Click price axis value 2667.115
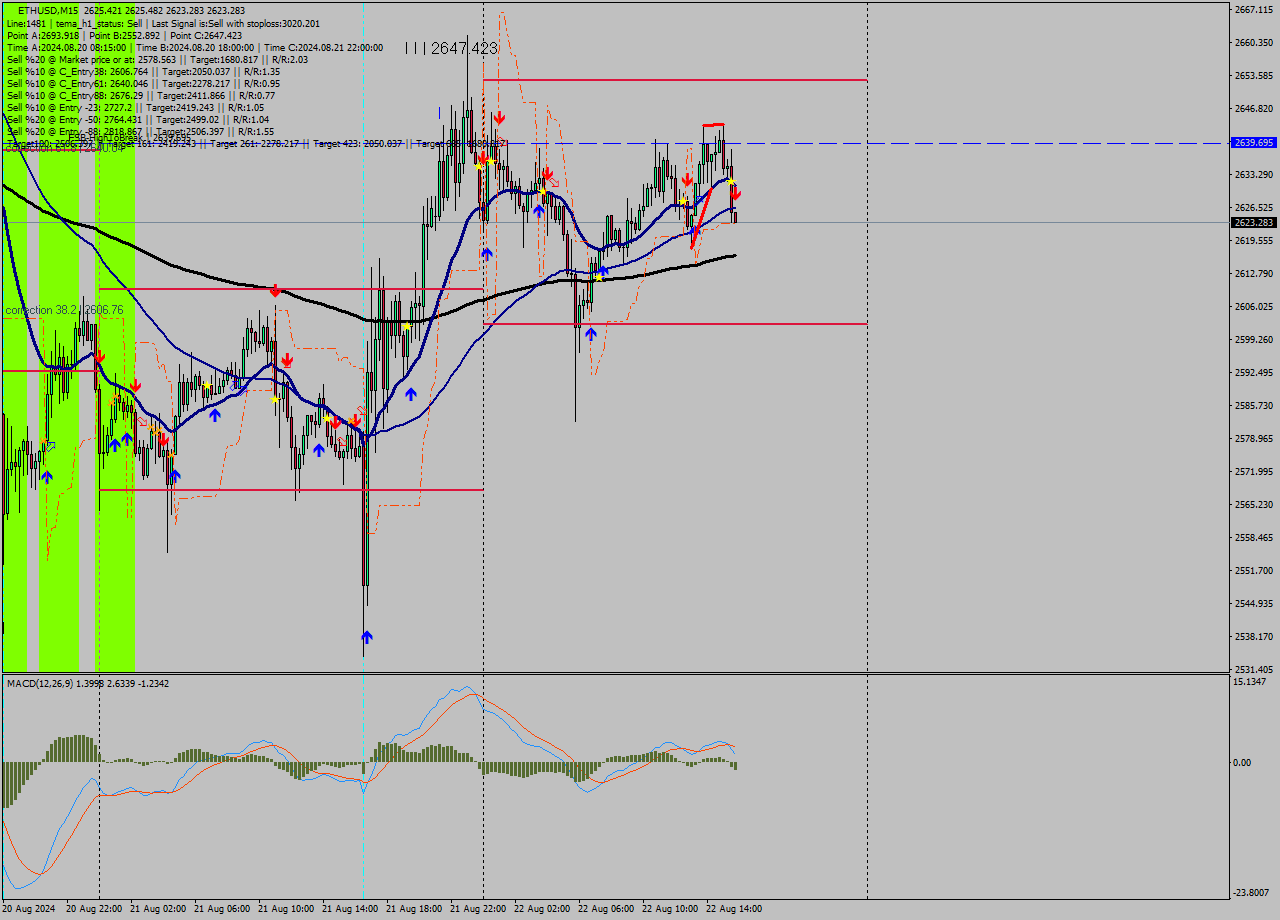 pyautogui.click(x=1253, y=10)
